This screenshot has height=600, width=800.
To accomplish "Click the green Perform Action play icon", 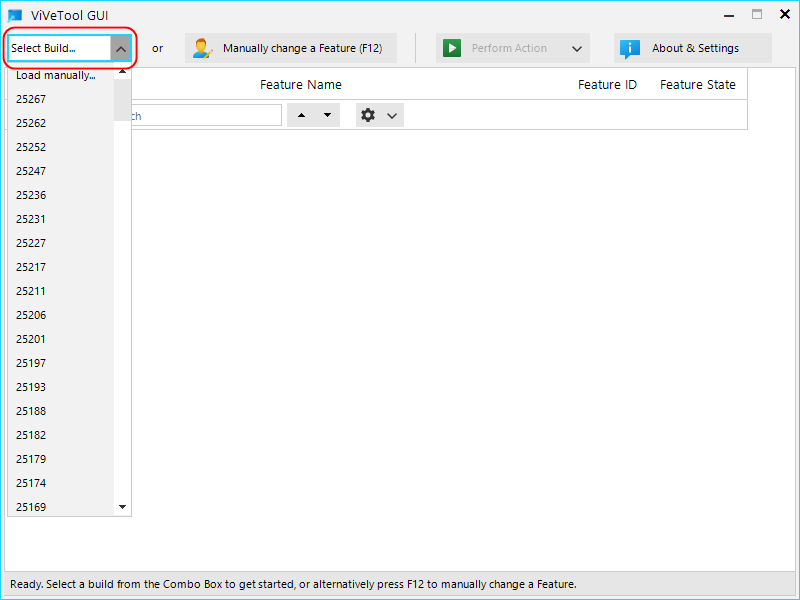I will pyautogui.click(x=452, y=48).
